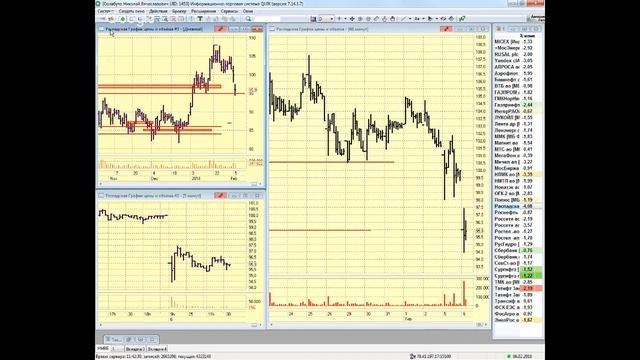Select the МегаФон row
The width and height of the screenshot is (640, 360).
[518, 156]
